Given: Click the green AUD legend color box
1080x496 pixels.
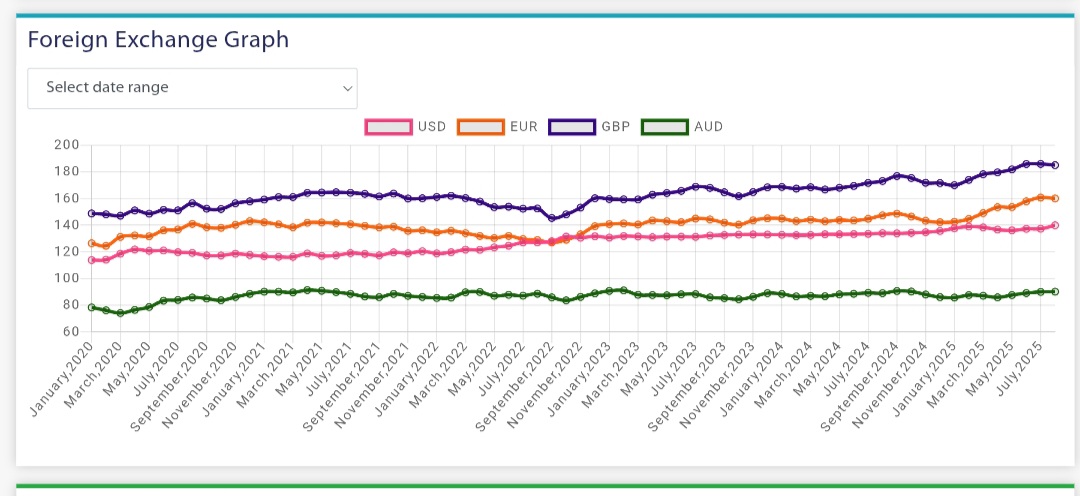Looking at the screenshot, I should [663, 127].
